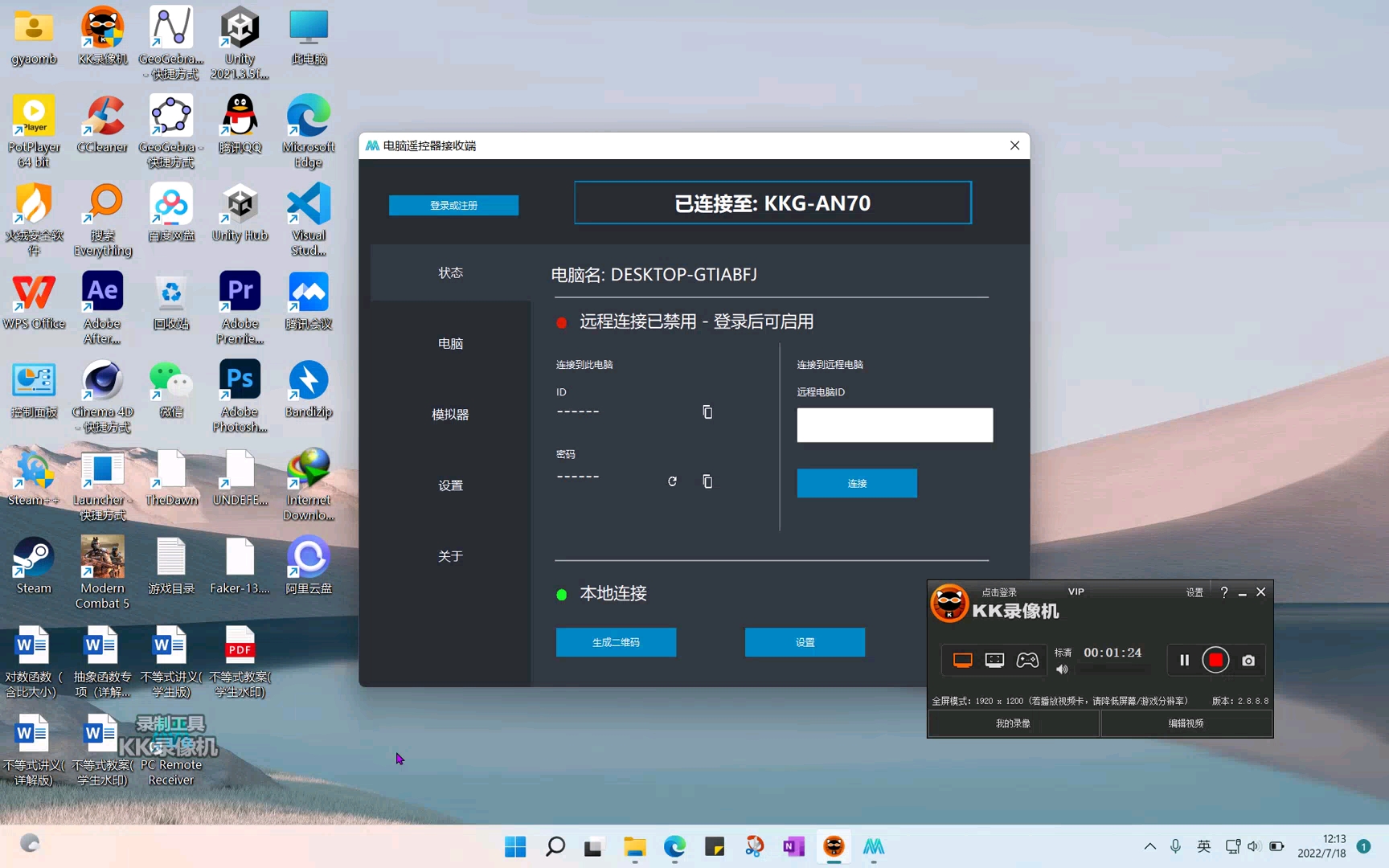The height and width of the screenshot is (868, 1389).
Task: Select the 此电脑 desktop icon
Action: pos(309,36)
